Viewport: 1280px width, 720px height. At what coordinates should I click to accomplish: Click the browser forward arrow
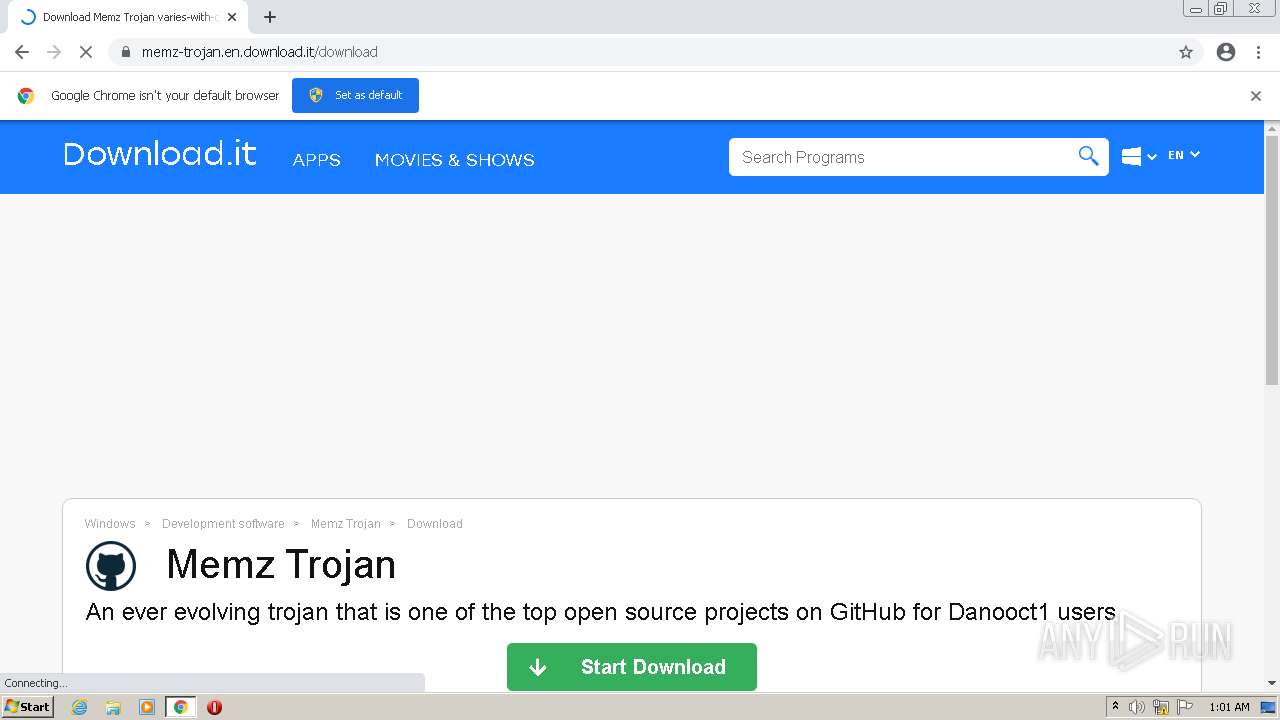[54, 52]
